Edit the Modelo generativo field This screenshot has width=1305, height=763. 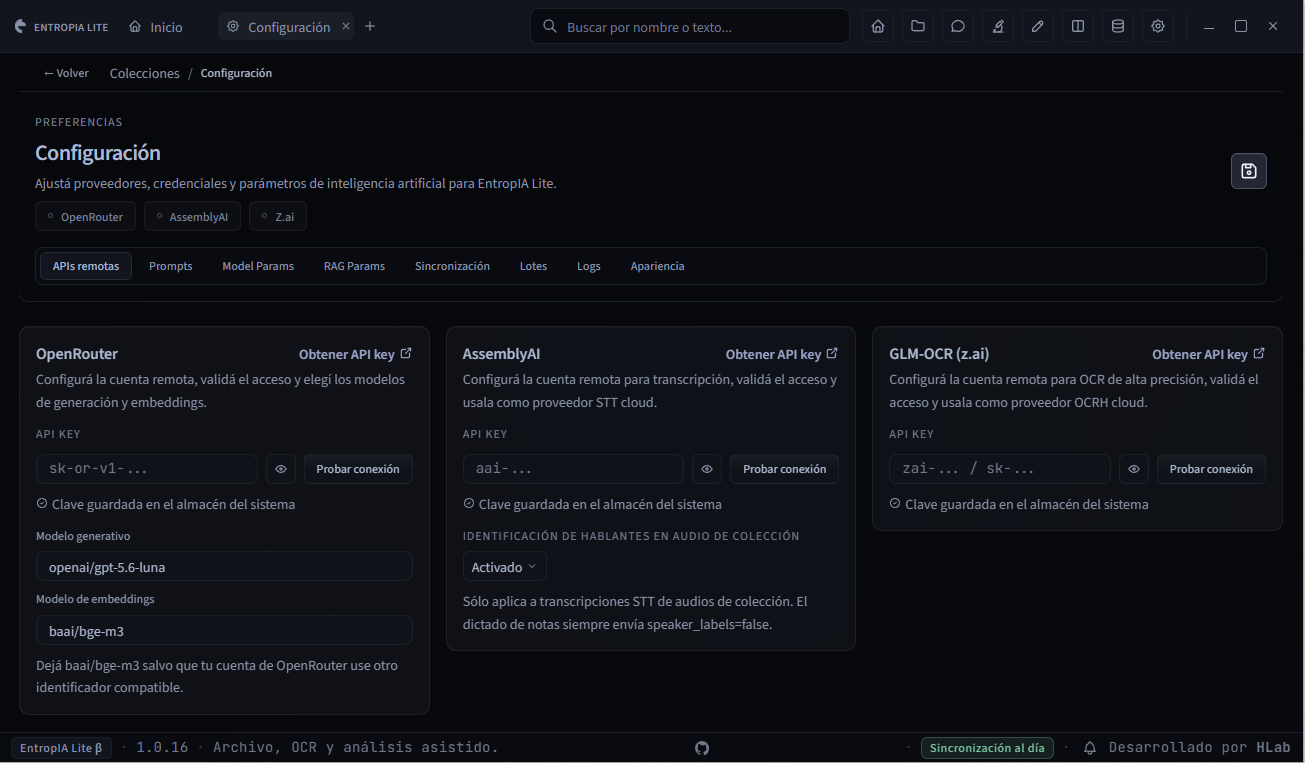224,567
